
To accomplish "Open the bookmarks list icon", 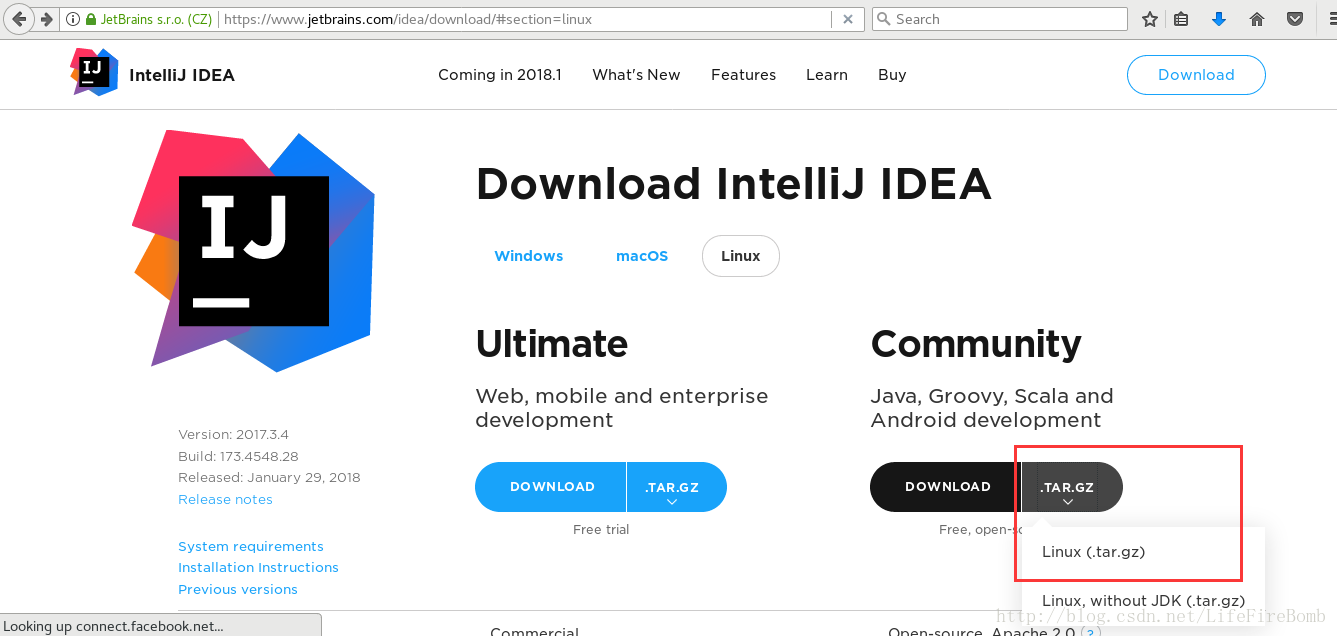I will coord(1181,19).
